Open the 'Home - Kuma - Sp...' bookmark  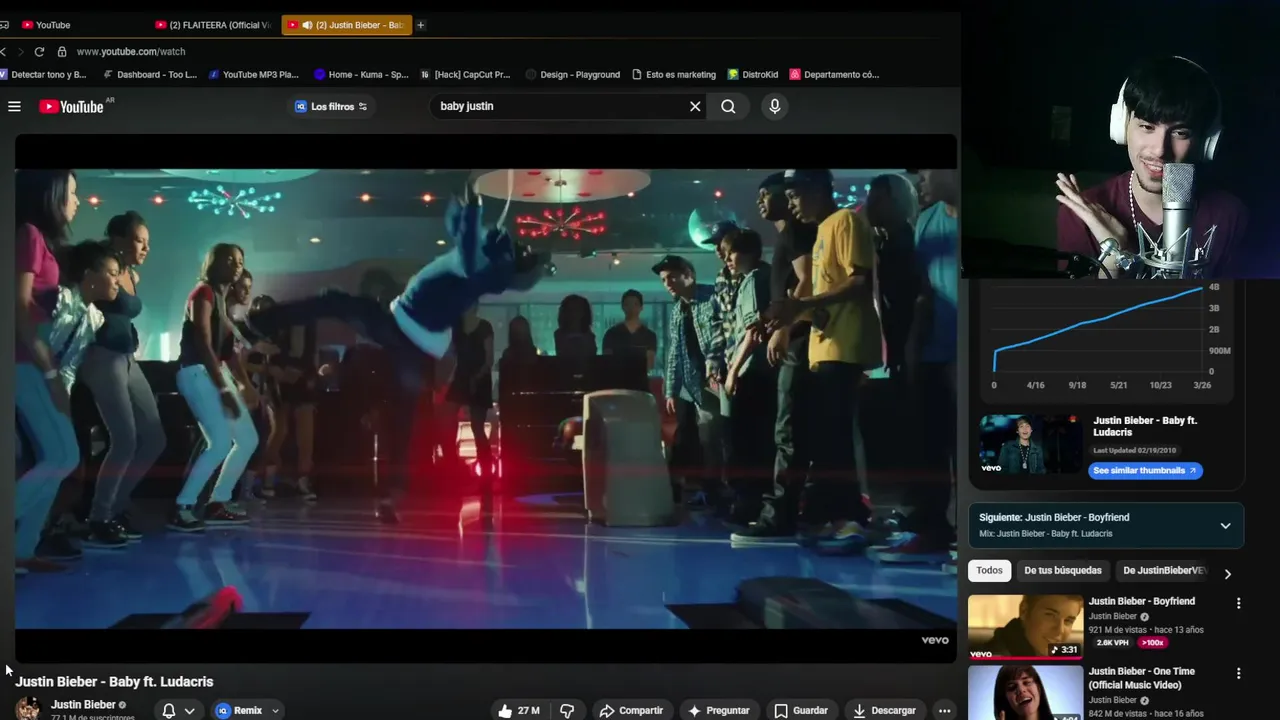(x=361, y=74)
